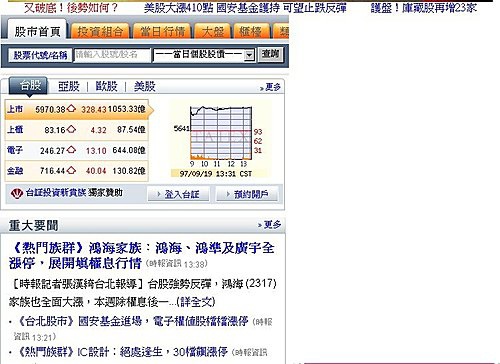Click the 查詢 search button
Screen dimensions: 500x364
(270, 54)
